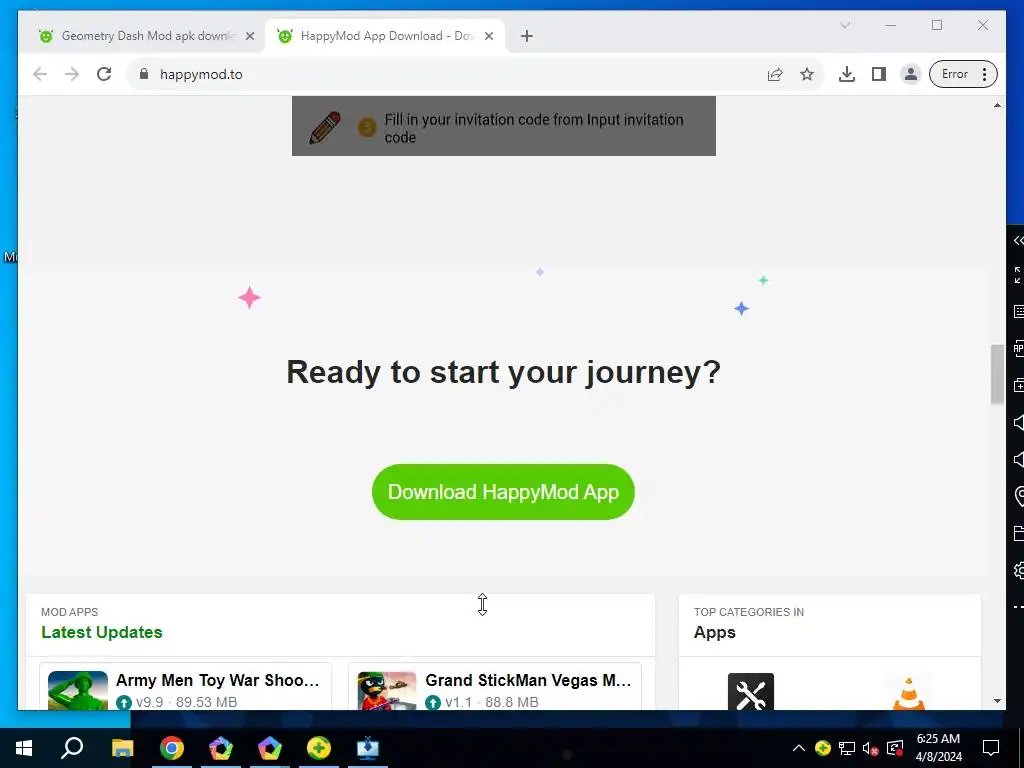Click the page scrollbar down arrow
This screenshot has height=768, width=1024.
tap(997, 701)
